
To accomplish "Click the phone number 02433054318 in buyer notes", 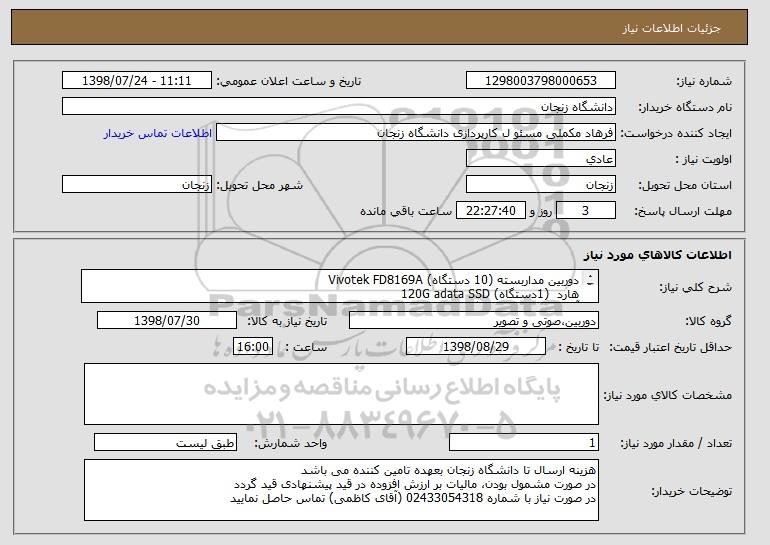I will pyautogui.click(x=445, y=498).
